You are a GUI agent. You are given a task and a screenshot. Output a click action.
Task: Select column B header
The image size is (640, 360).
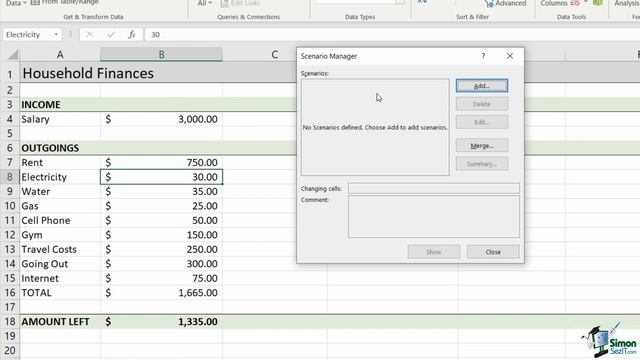[161, 55]
